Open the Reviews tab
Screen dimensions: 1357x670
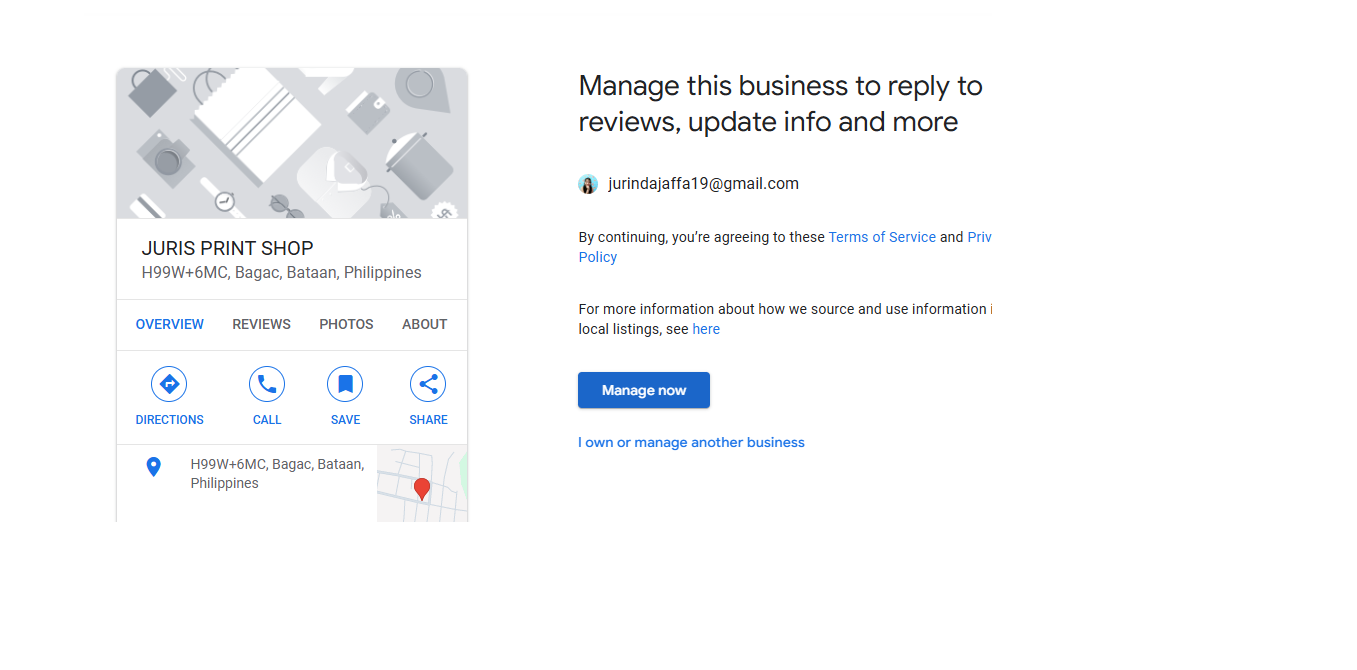[261, 324]
